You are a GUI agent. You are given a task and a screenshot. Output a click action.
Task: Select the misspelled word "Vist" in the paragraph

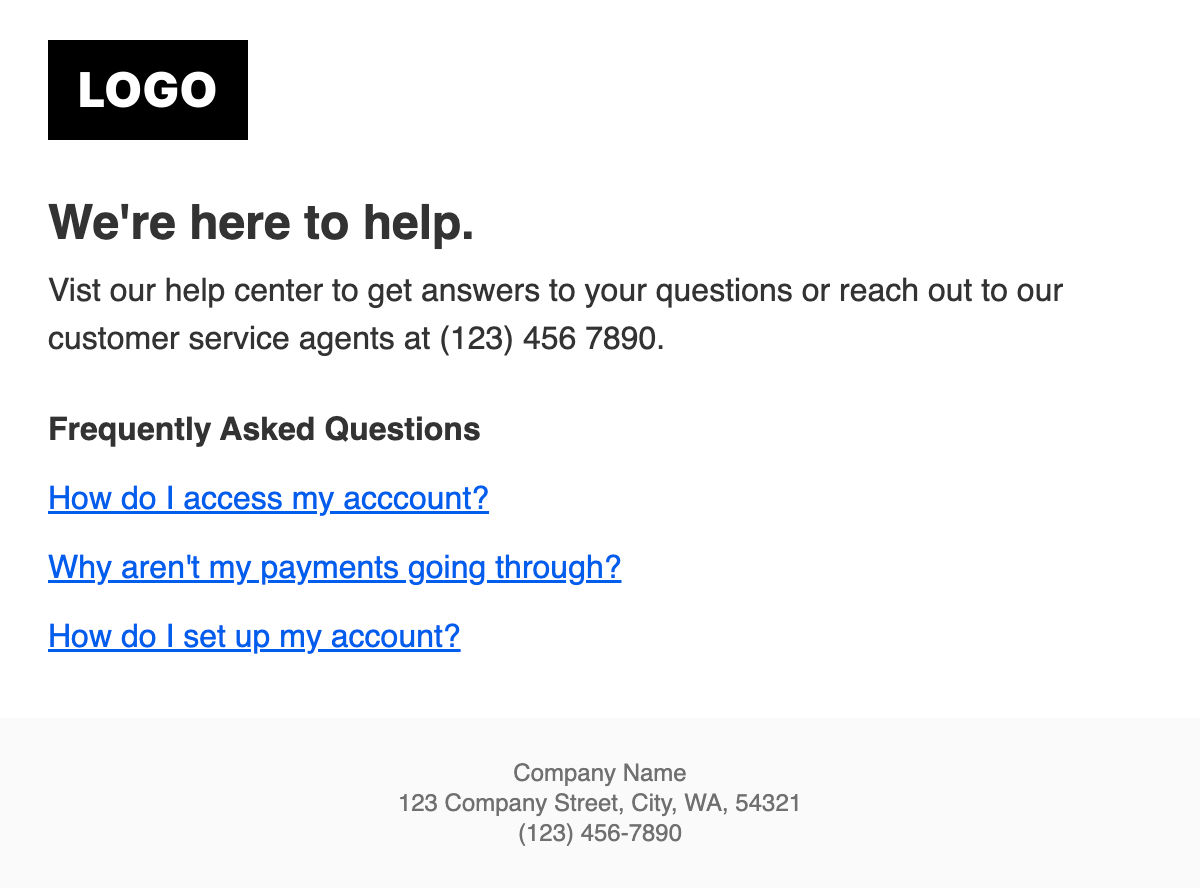tap(74, 291)
